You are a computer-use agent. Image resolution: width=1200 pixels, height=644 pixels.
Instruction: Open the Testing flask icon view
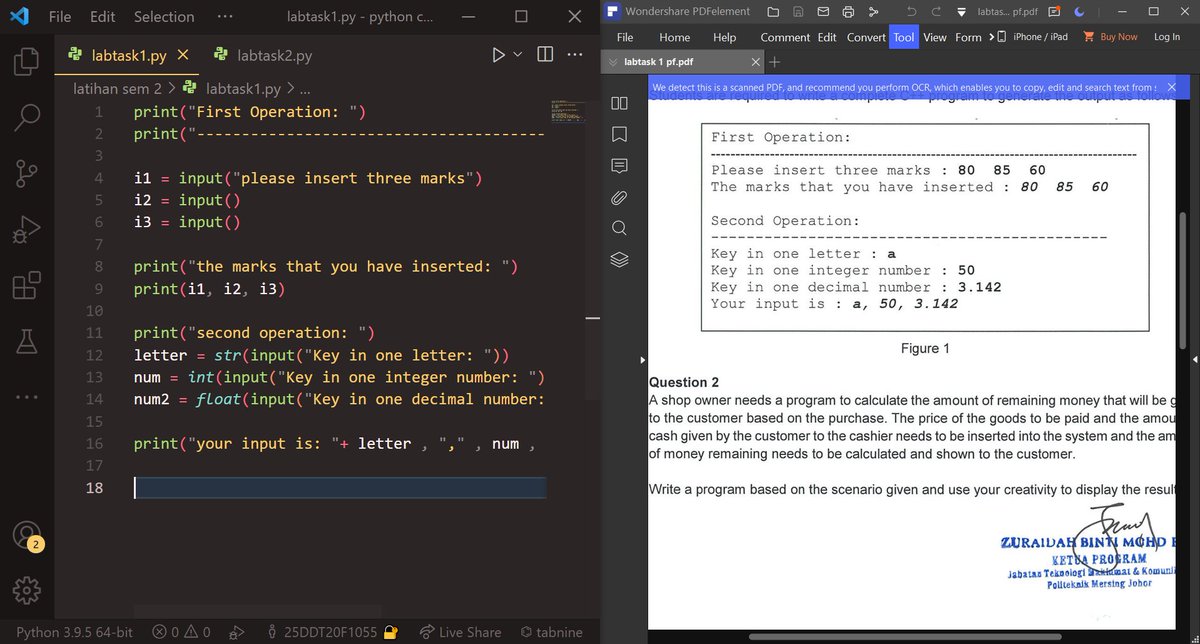pyautogui.click(x=26, y=343)
